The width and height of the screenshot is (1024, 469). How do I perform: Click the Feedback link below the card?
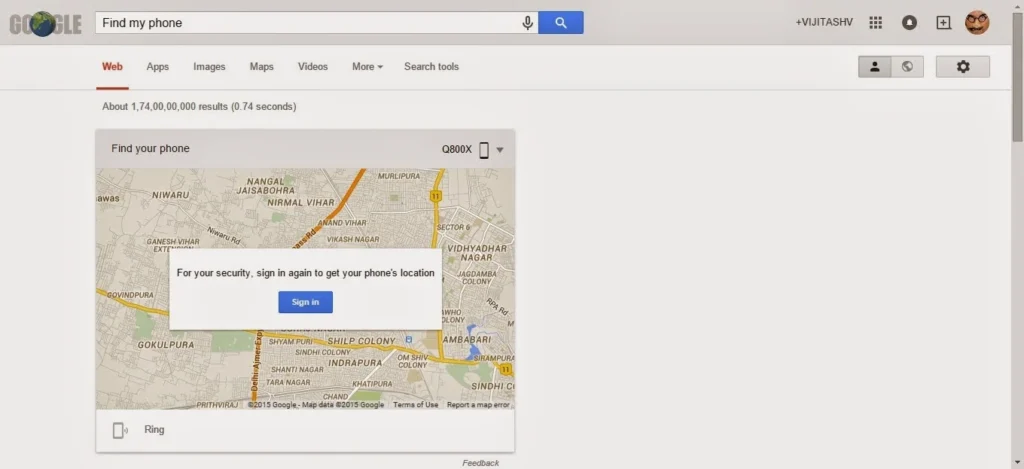click(481, 463)
